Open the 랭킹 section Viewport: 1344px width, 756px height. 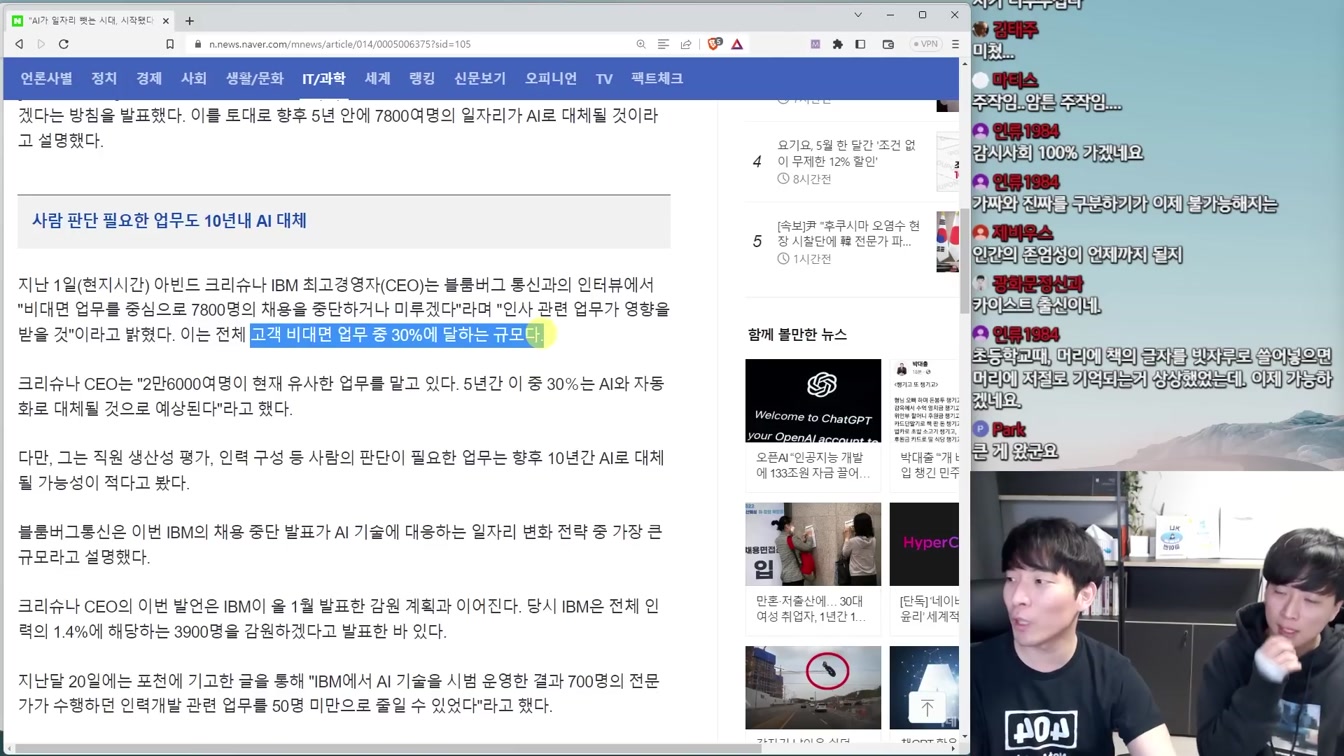pyautogui.click(x=422, y=78)
